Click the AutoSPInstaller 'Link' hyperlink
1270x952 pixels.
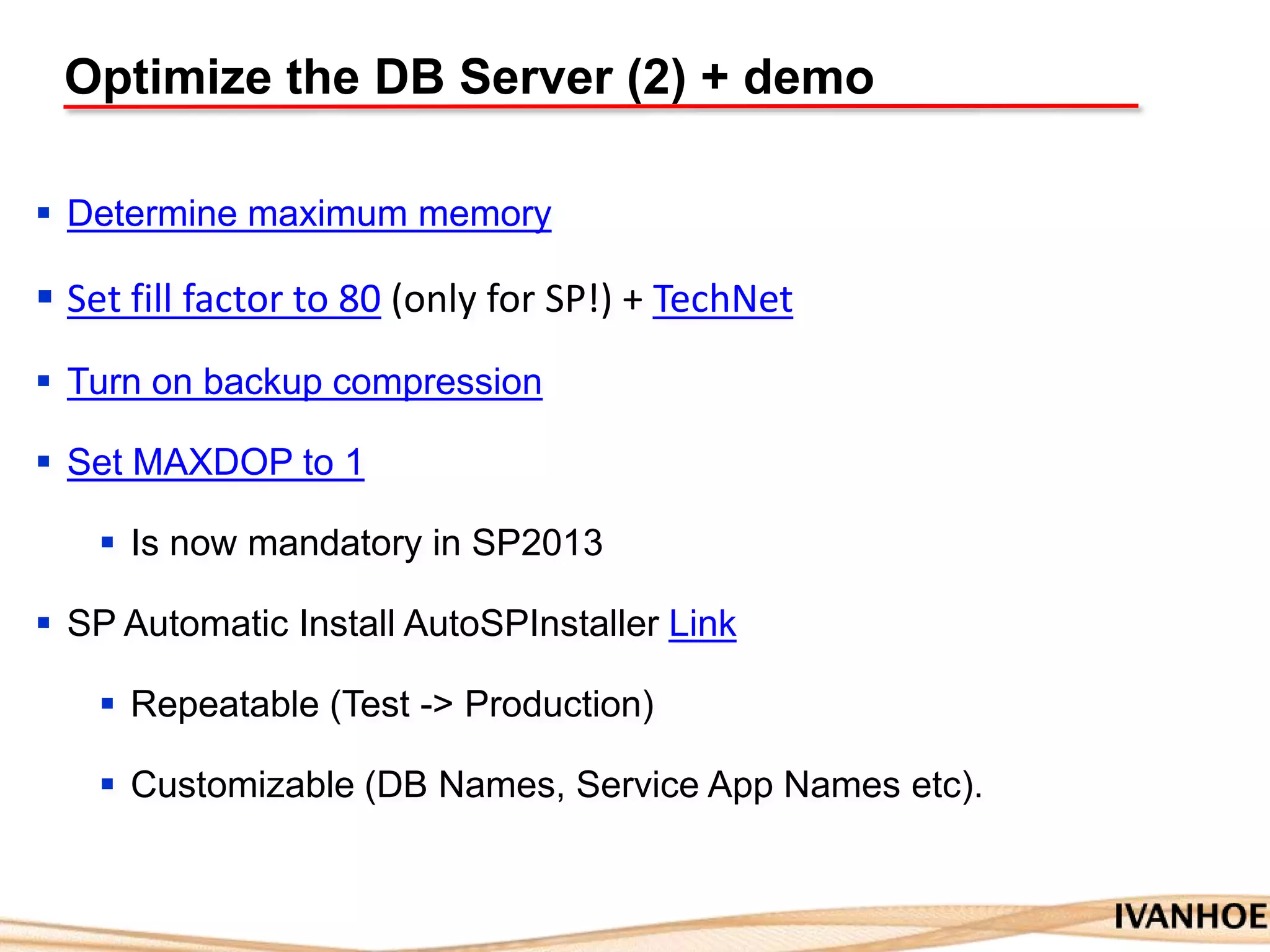[x=702, y=624]
